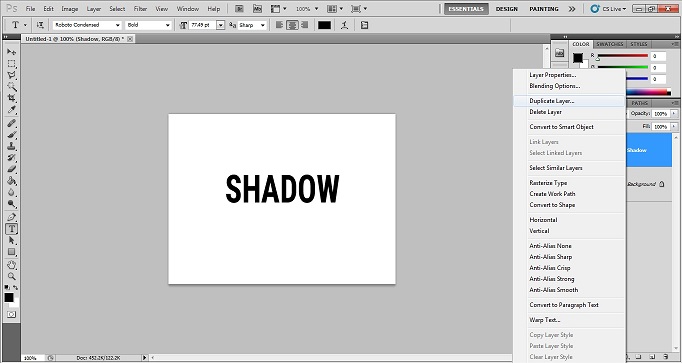The width and height of the screenshot is (682, 363).
Task: Switch to the Styles tab
Action: [639, 44]
